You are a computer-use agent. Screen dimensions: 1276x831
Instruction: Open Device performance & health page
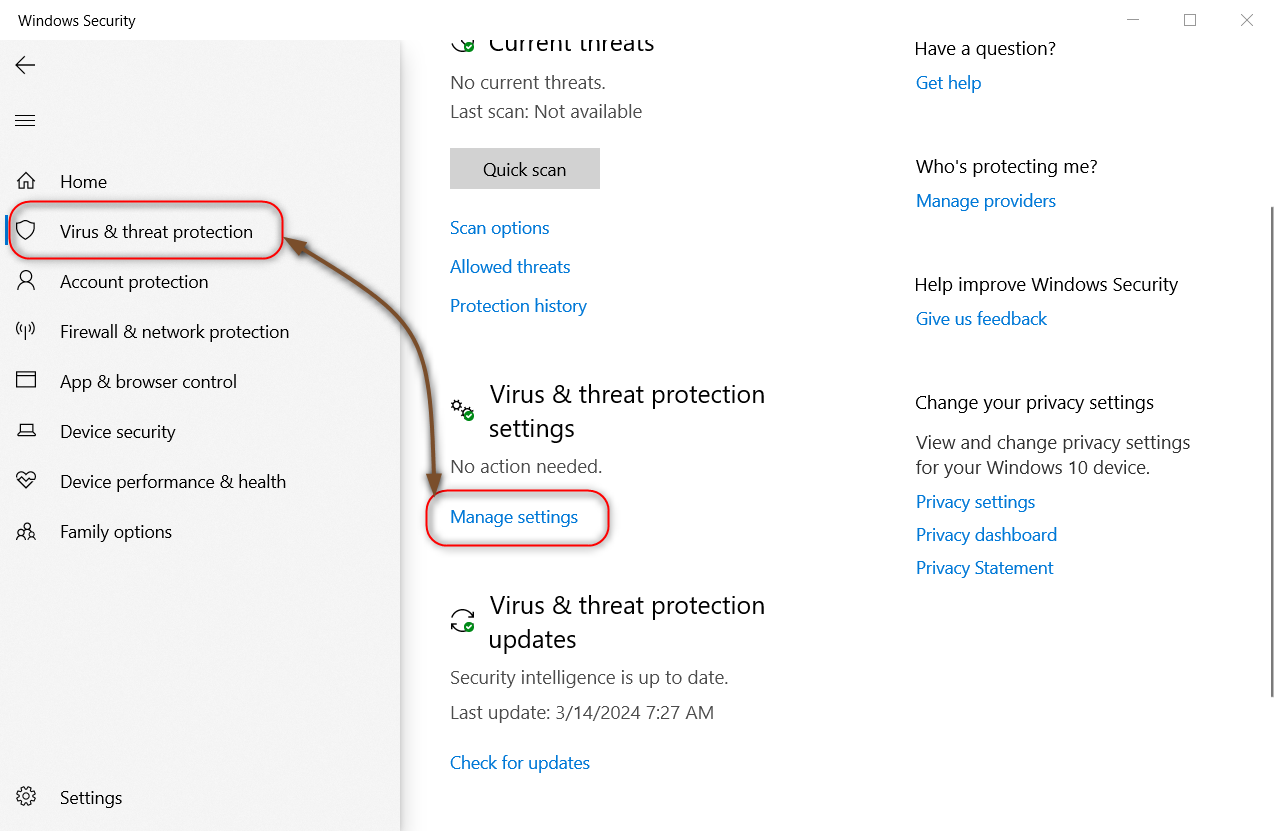[173, 482]
